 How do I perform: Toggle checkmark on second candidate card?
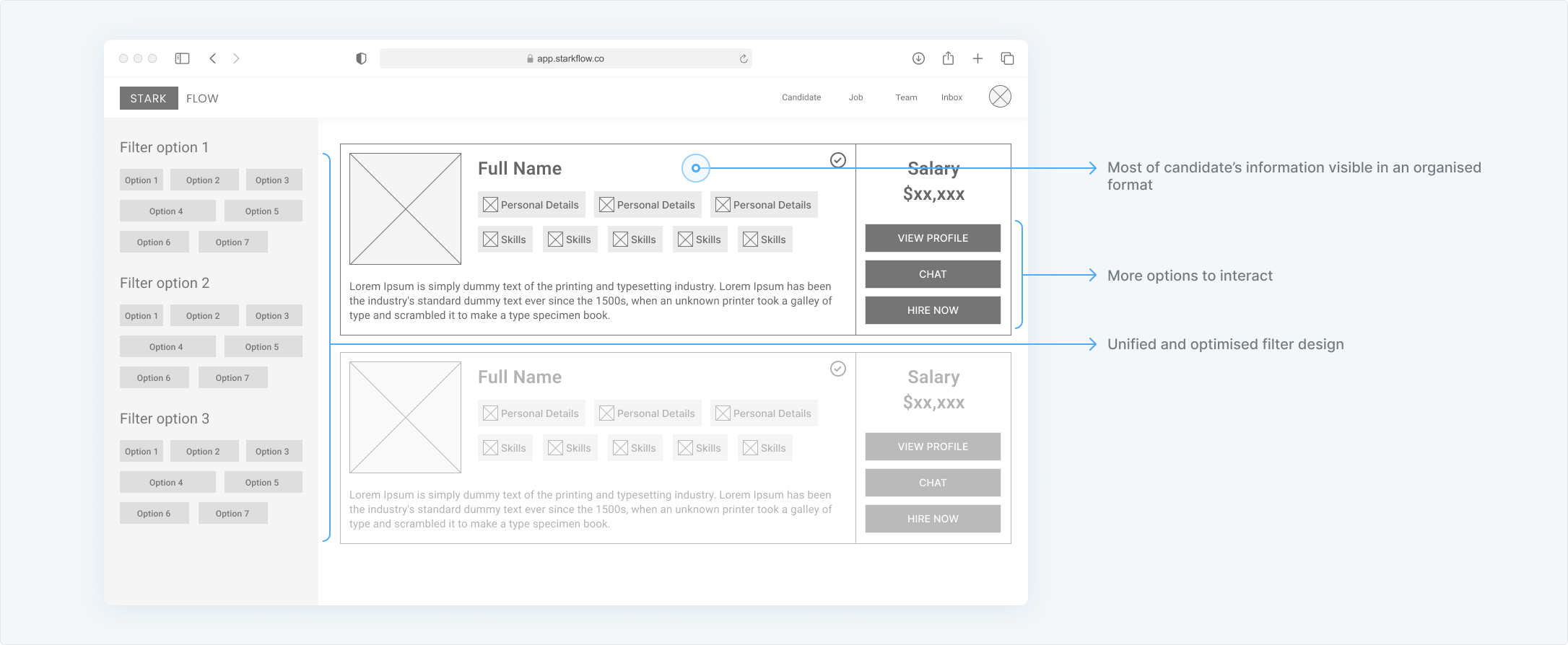837,369
